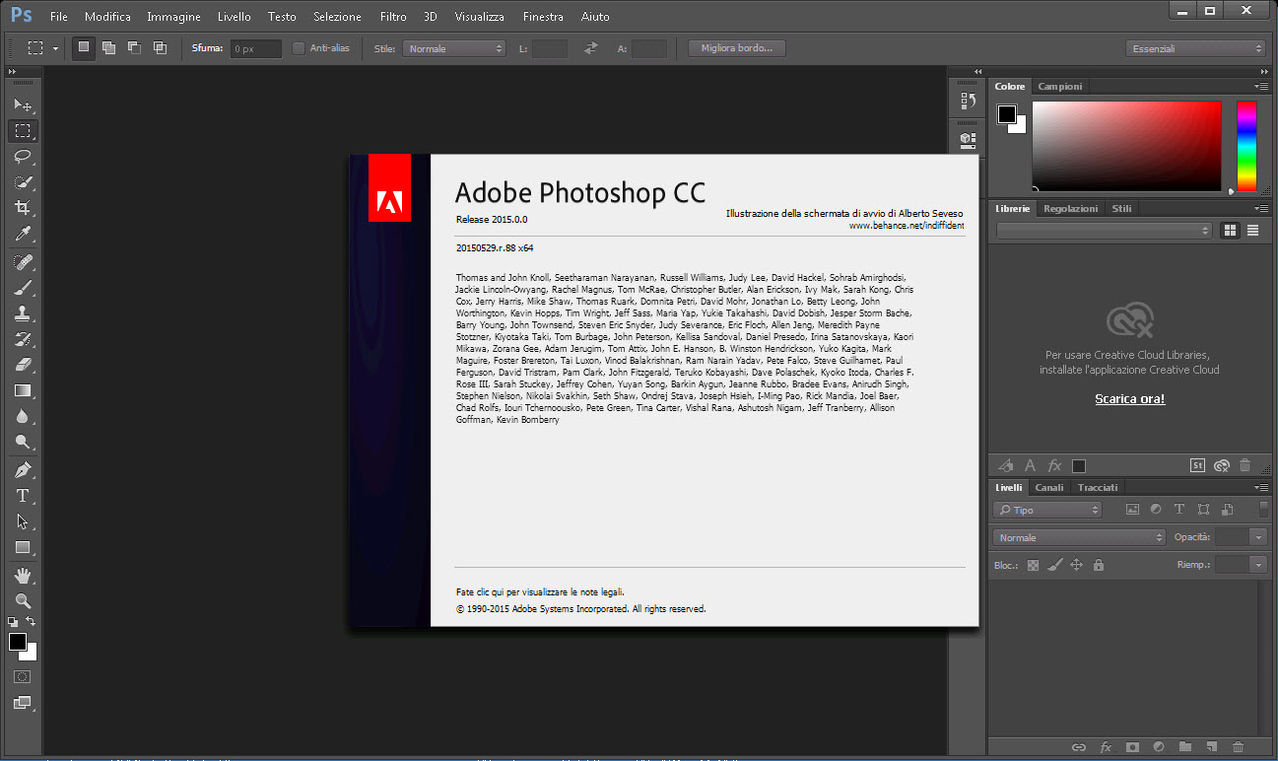Open the Opacità dropdown arrow

click(x=1258, y=537)
